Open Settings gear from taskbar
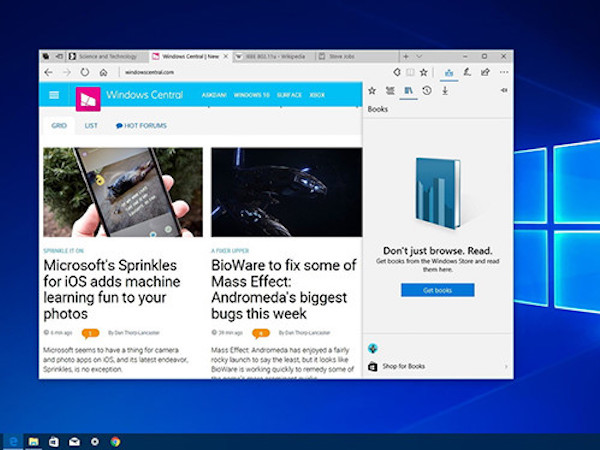This screenshot has width=600, height=450. click(95, 442)
